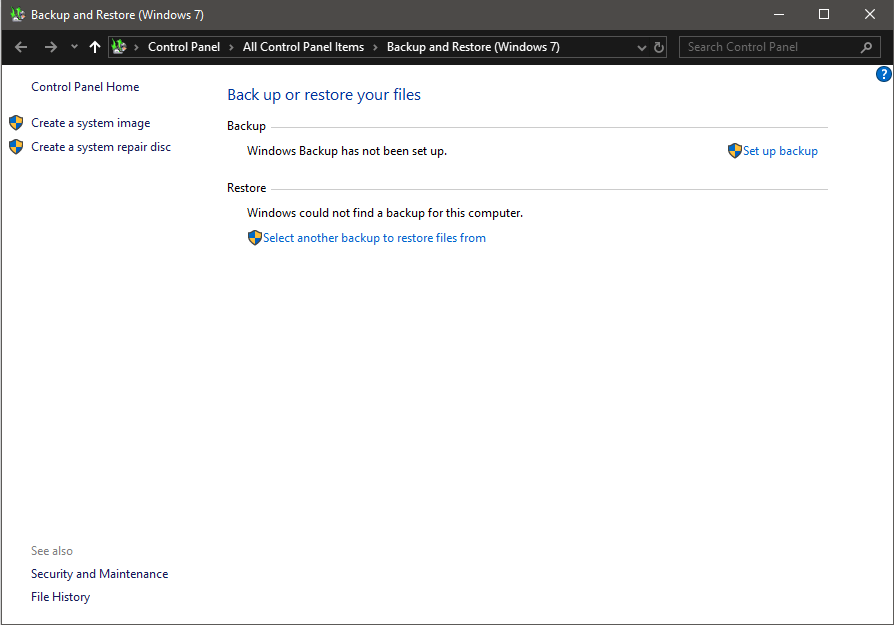Expand chevron after All Control Panel Items

(x=375, y=47)
